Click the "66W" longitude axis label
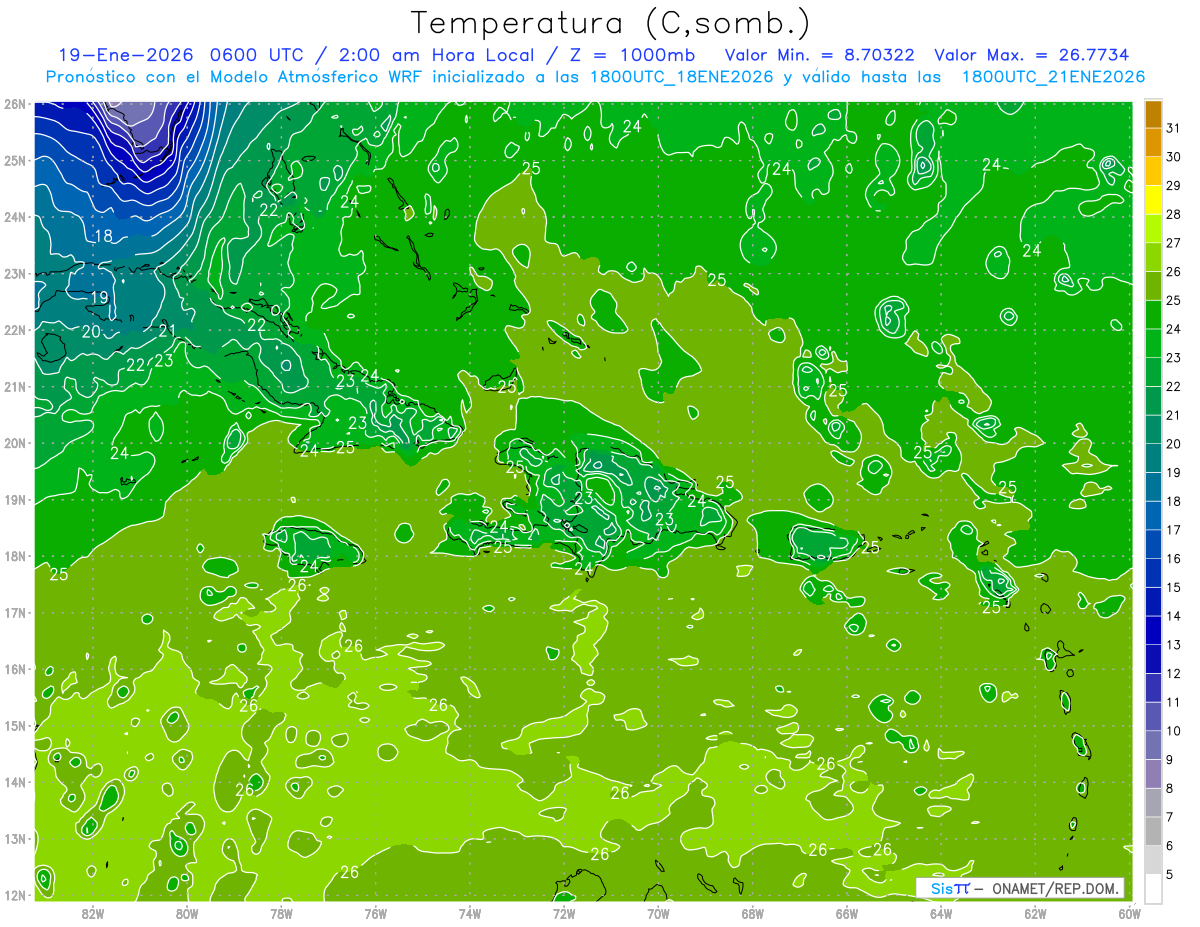 pyautogui.click(x=846, y=913)
